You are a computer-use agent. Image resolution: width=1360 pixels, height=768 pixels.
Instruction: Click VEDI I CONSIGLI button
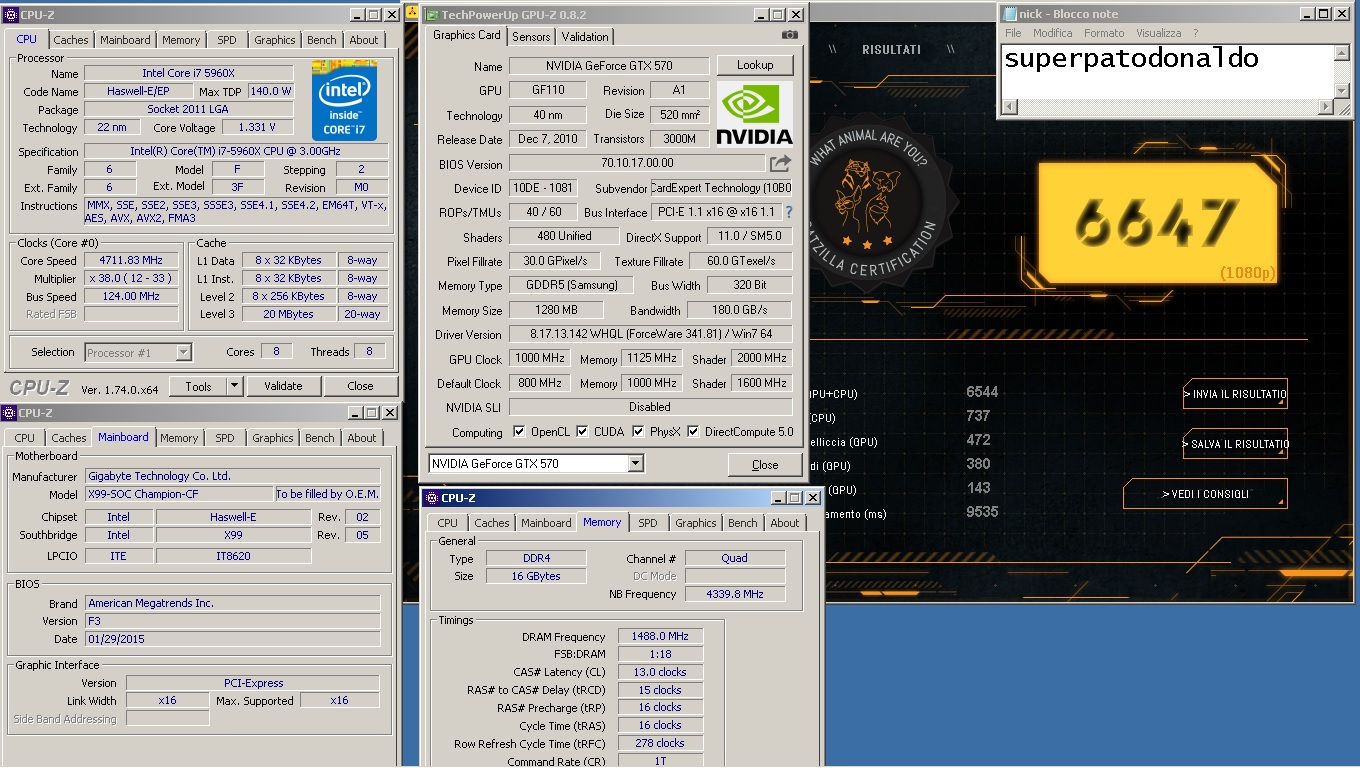1205,494
